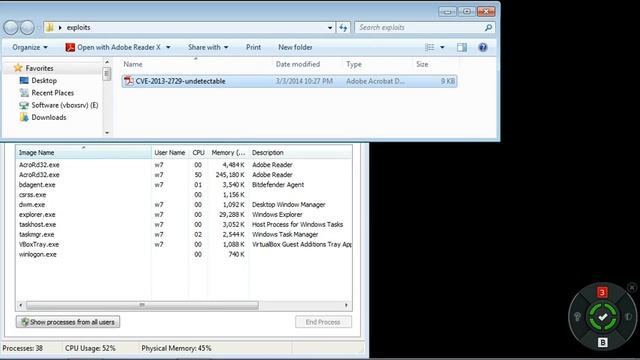This screenshot has height=360, width=640.
Task: Sort processes by User Name column
Action: [x=170, y=152]
